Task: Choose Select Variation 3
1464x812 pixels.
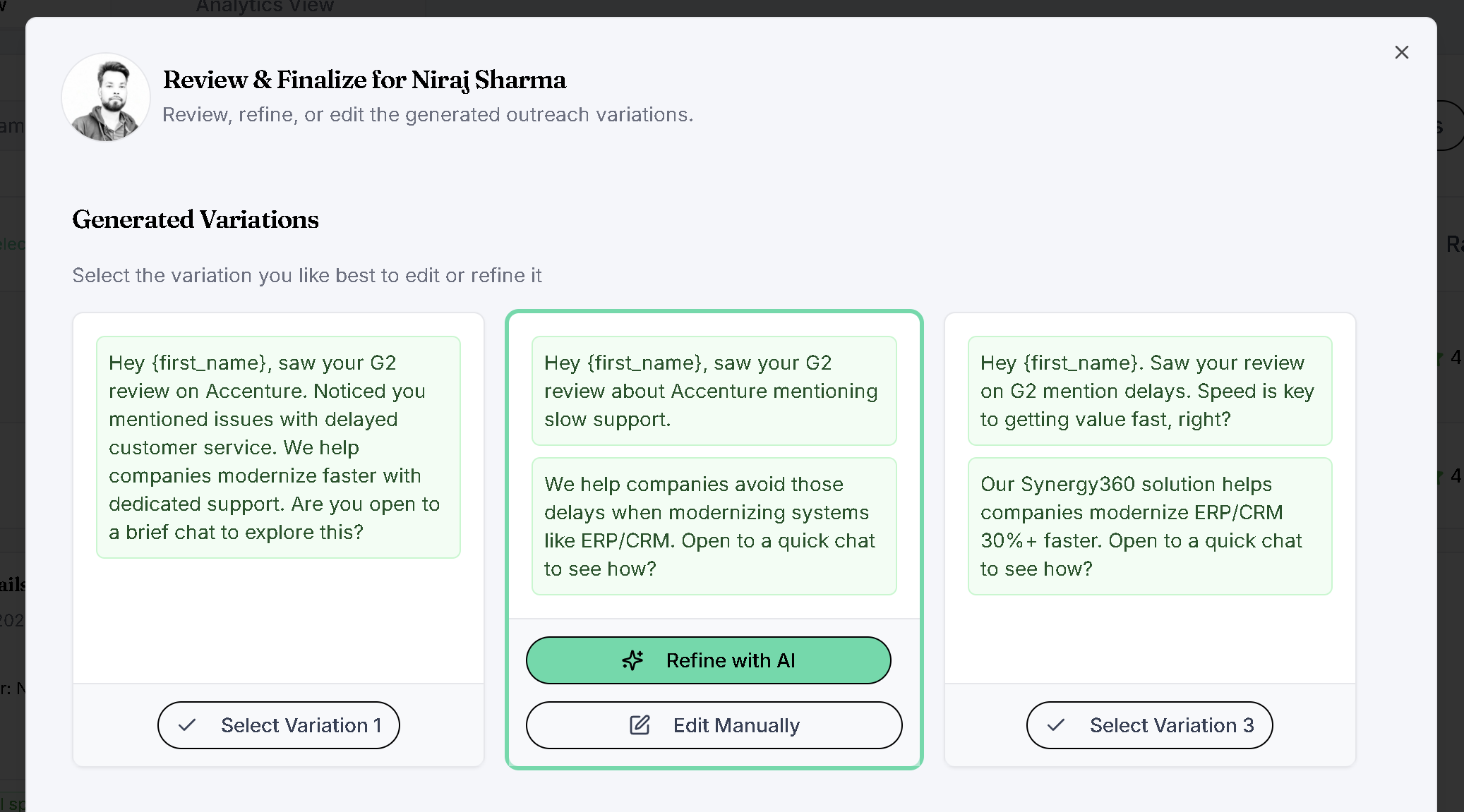Action: tap(1149, 725)
